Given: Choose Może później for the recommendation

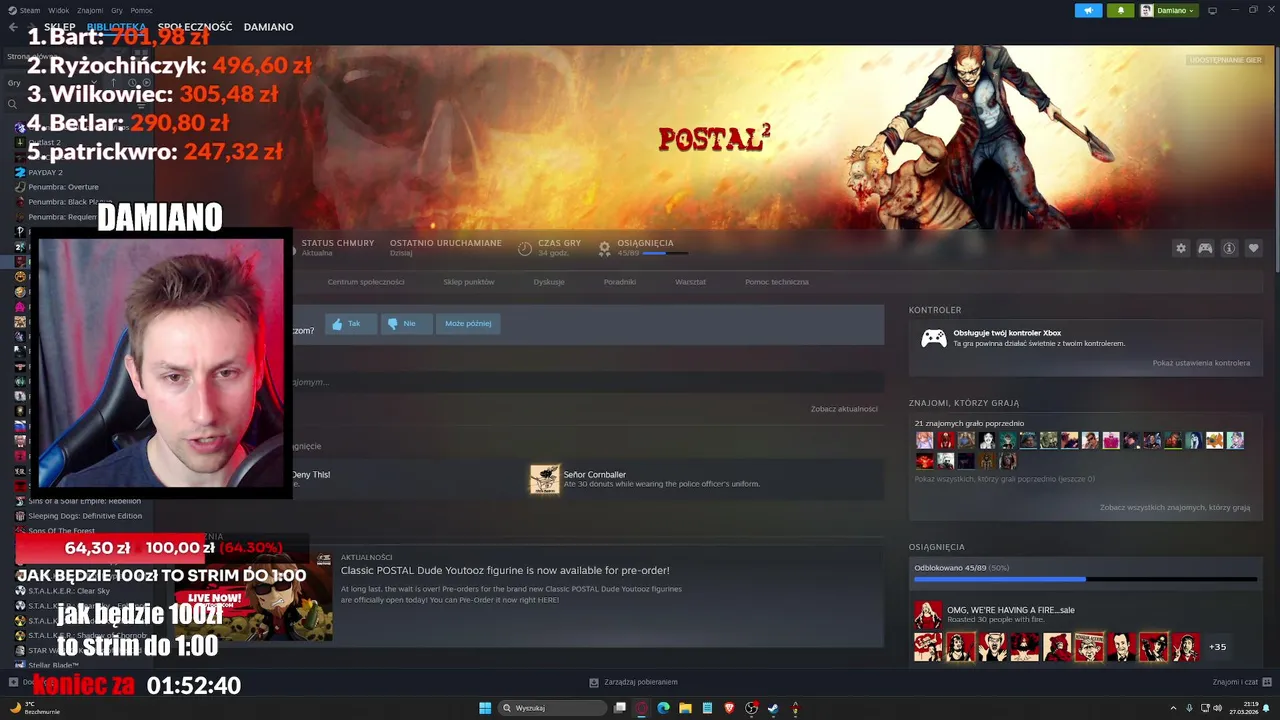Looking at the screenshot, I should click(x=468, y=324).
